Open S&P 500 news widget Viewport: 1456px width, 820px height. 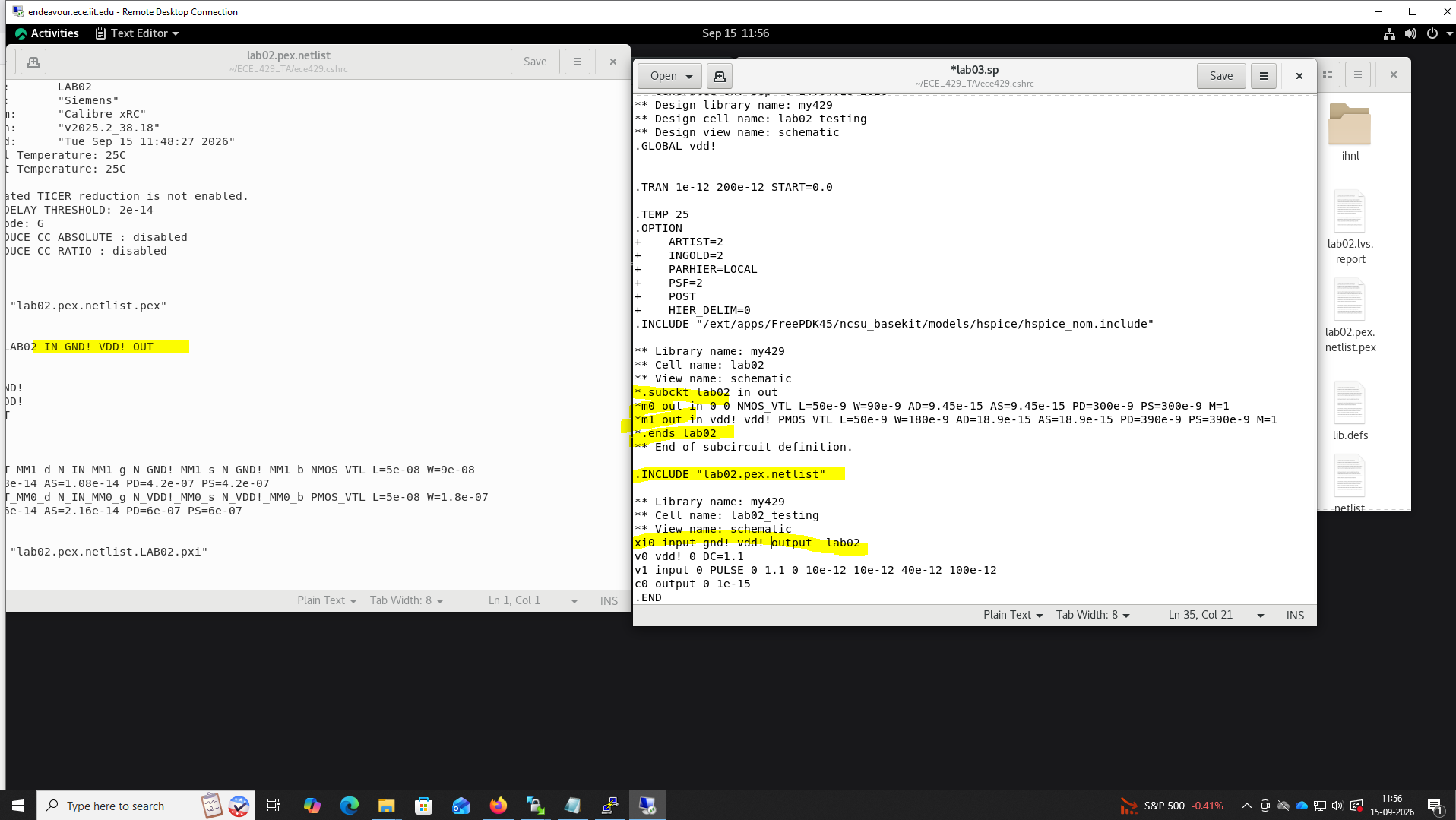pos(1172,806)
